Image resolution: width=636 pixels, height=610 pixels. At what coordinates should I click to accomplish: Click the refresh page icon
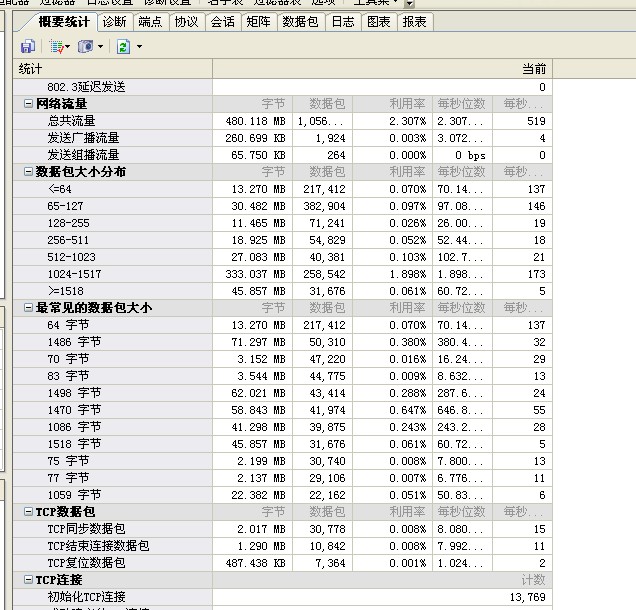pos(123,47)
